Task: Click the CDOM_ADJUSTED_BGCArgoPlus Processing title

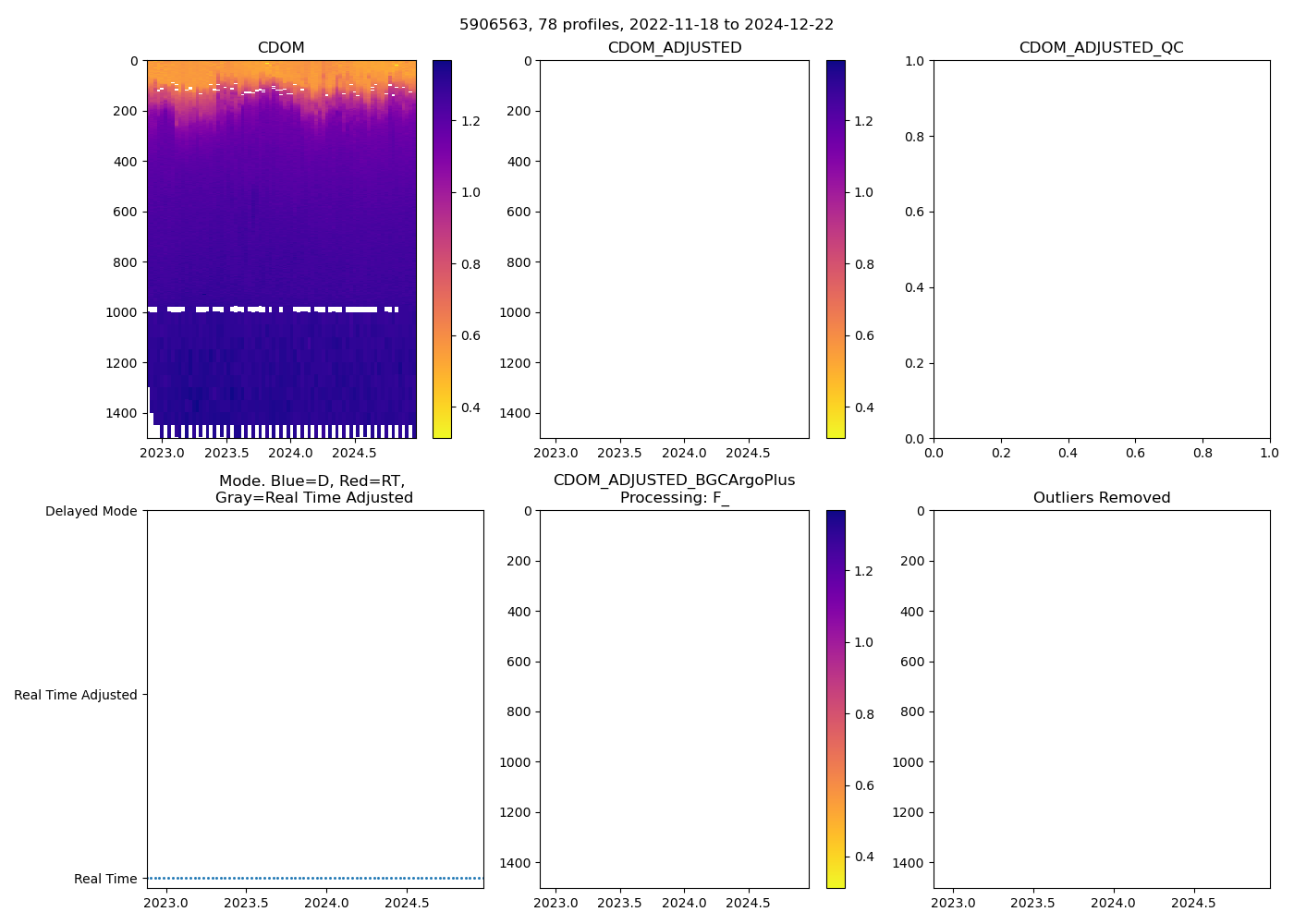Action: click(x=674, y=489)
